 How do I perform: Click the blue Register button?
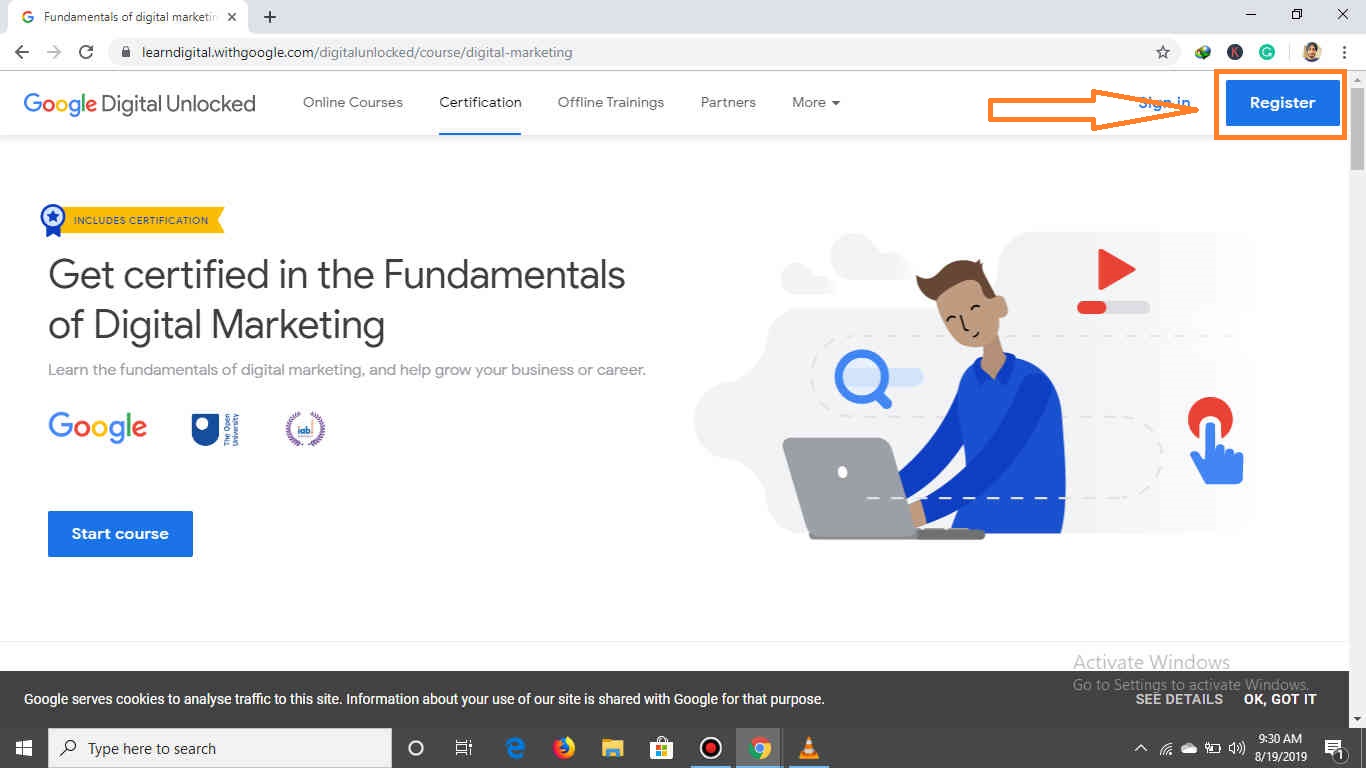[x=1282, y=102]
